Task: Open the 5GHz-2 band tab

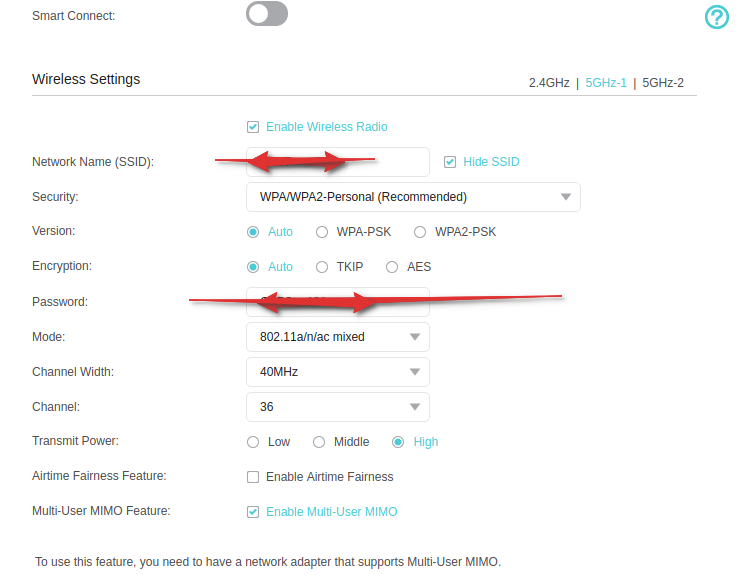Action: click(x=663, y=83)
